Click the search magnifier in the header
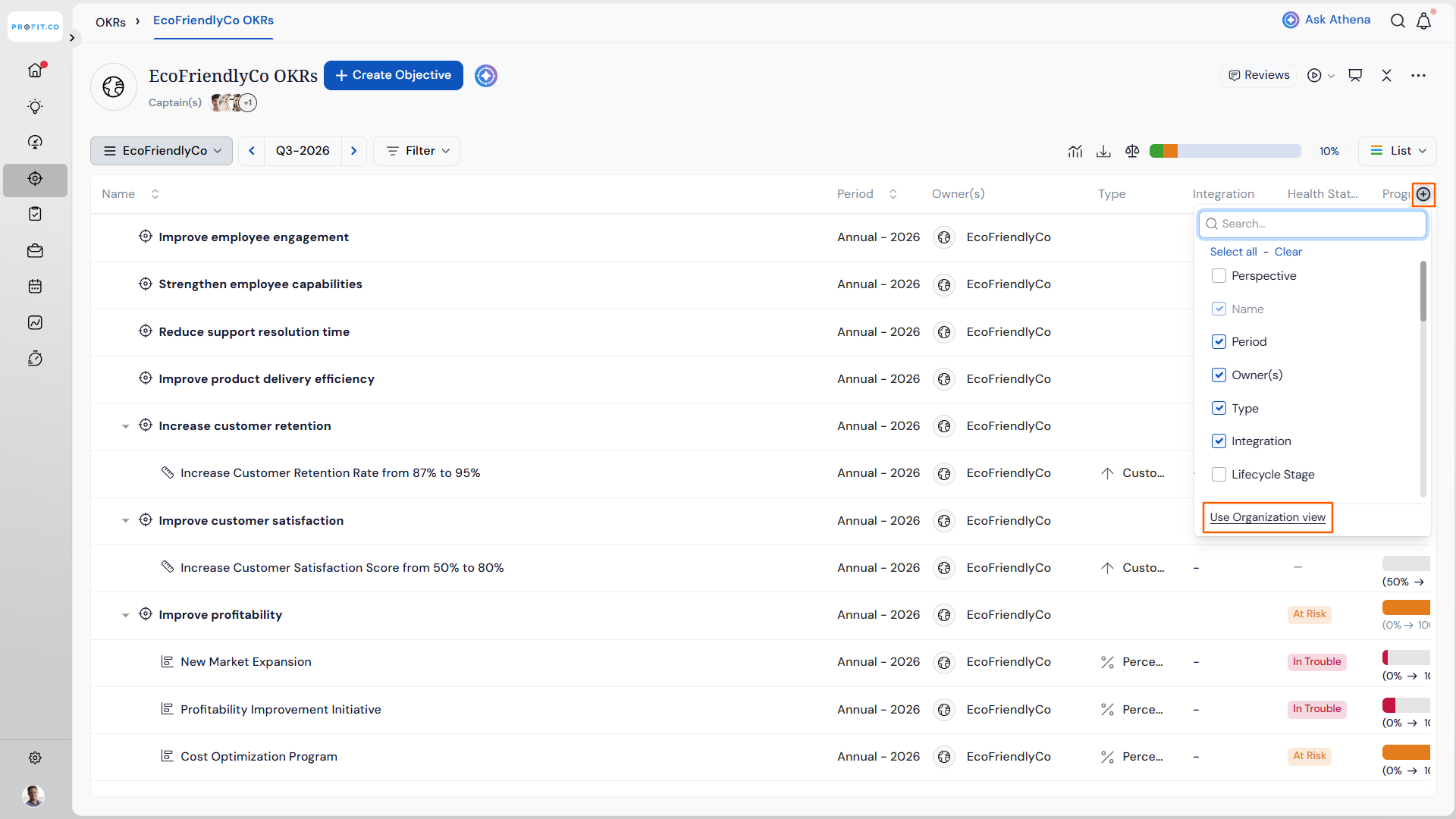1456x819 pixels. (x=1398, y=20)
